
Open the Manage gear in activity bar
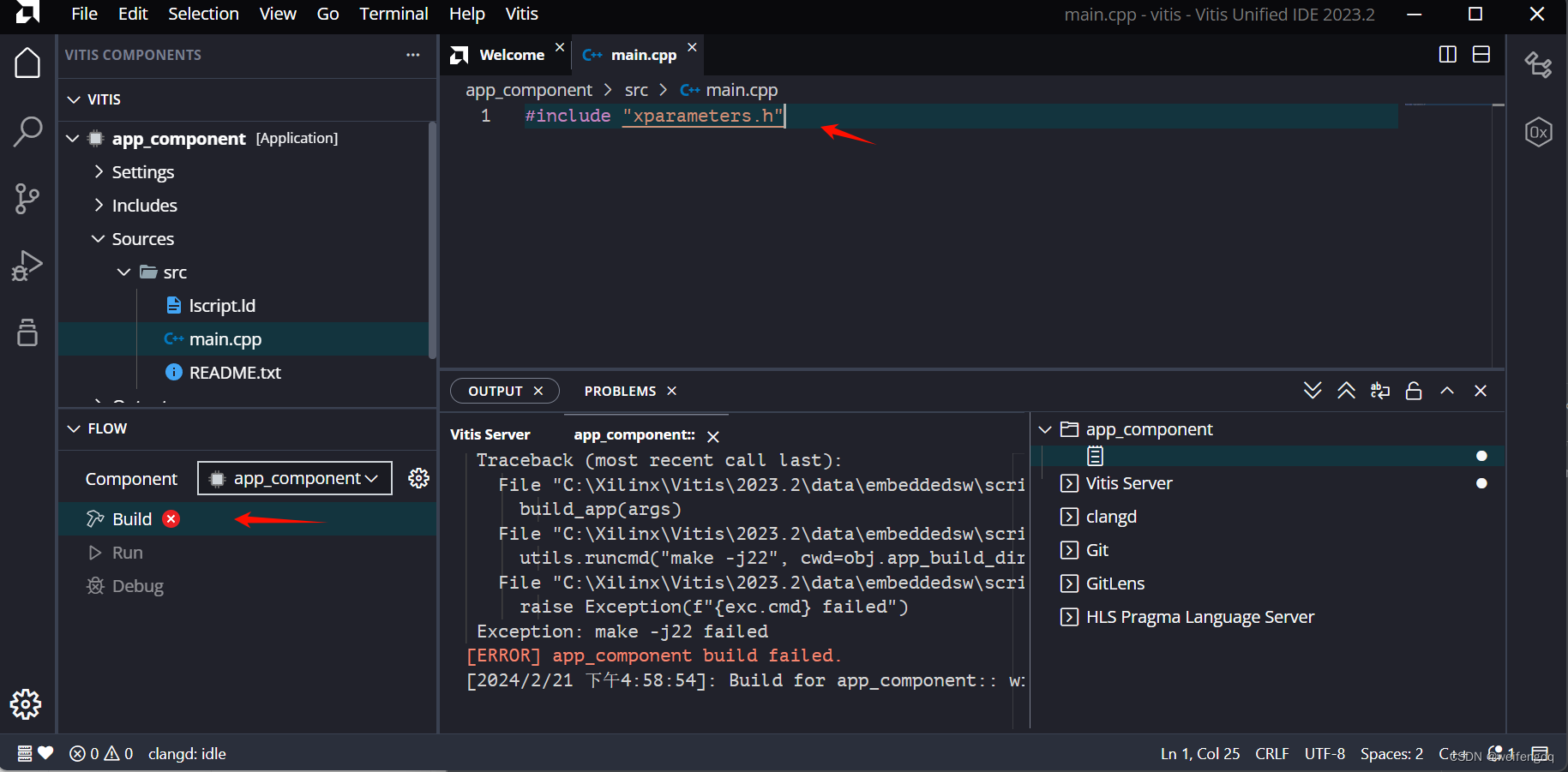[26, 704]
